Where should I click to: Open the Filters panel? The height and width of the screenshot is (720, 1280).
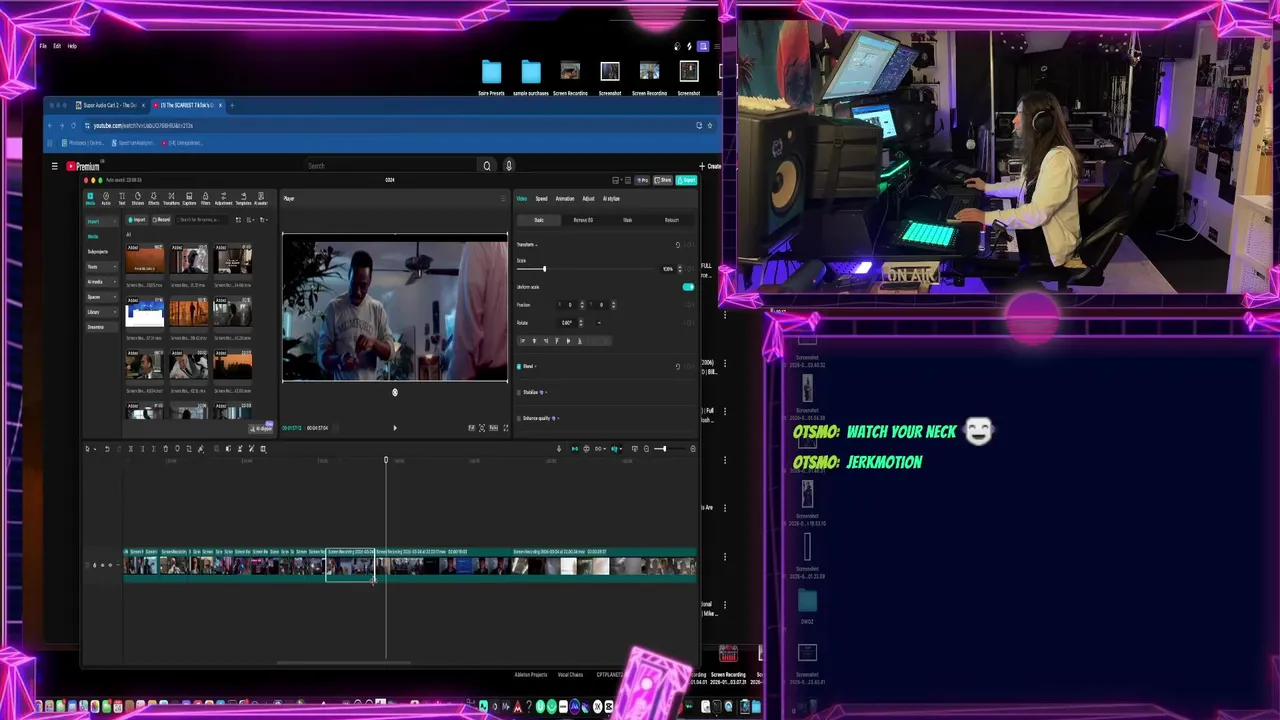(205, 199)
